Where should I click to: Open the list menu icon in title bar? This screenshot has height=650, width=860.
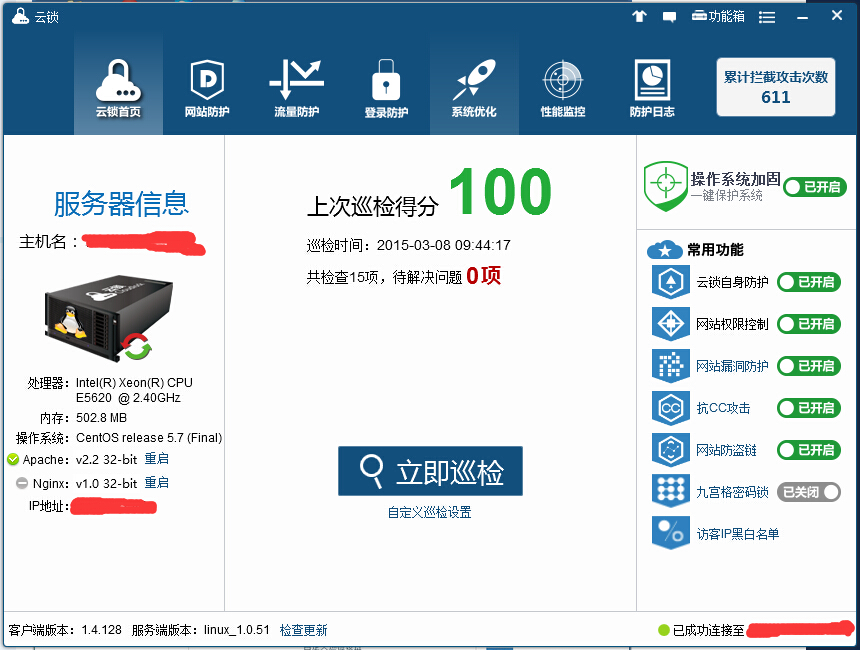pos(767,18)
